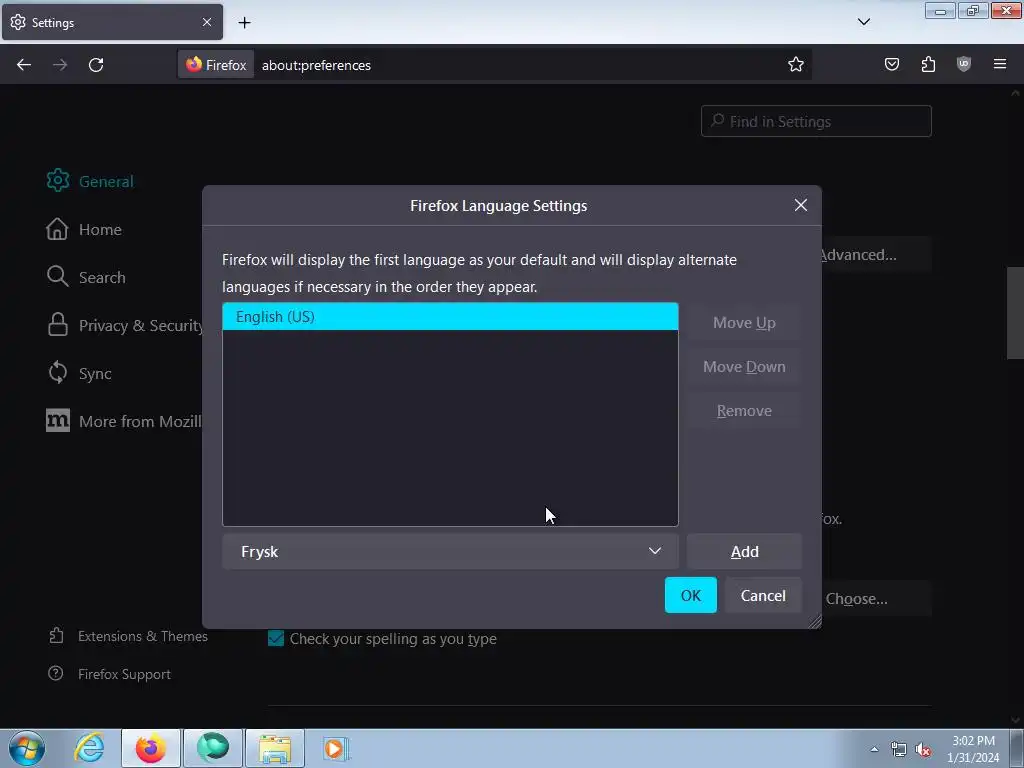Open Privacy & Security settings
The width and height of the screenshot is (1024, 768).
coord(124,325)
